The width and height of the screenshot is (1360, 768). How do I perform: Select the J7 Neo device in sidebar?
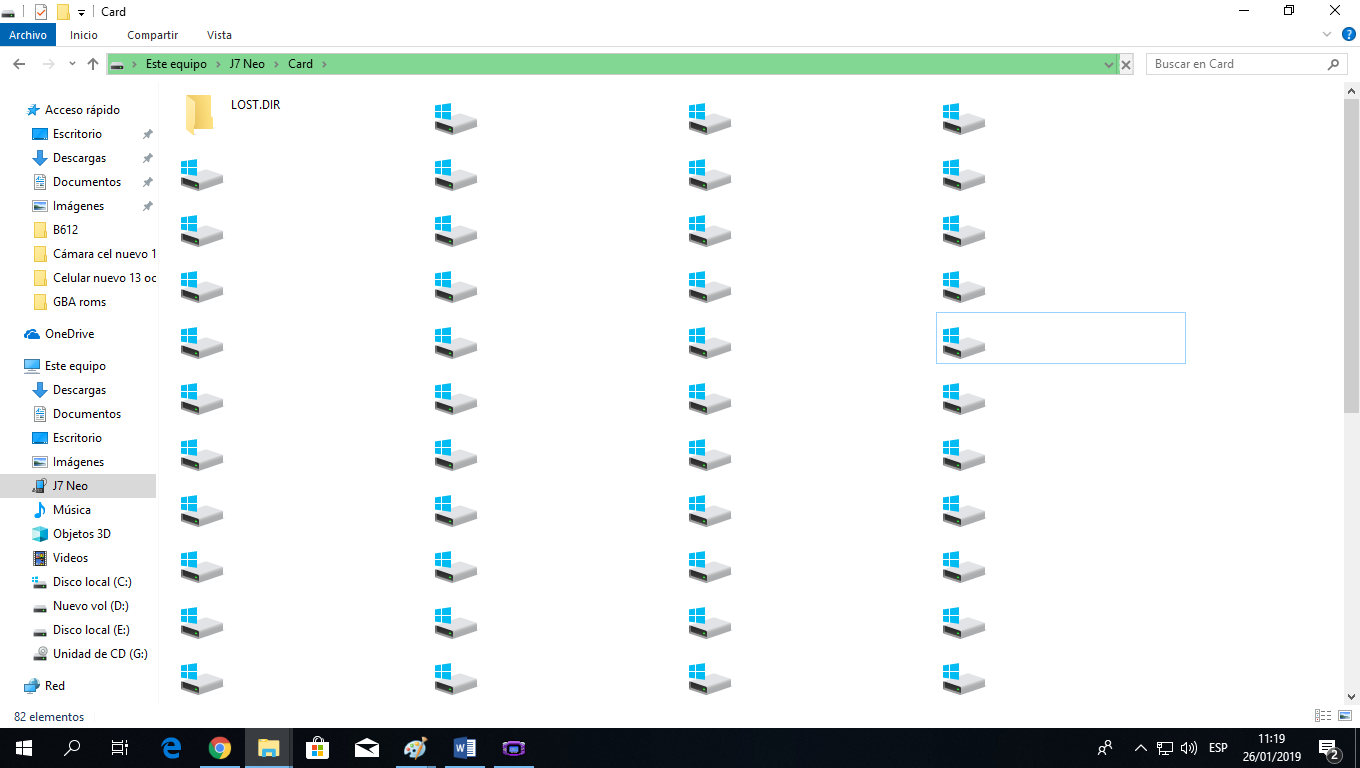[70, 486]
